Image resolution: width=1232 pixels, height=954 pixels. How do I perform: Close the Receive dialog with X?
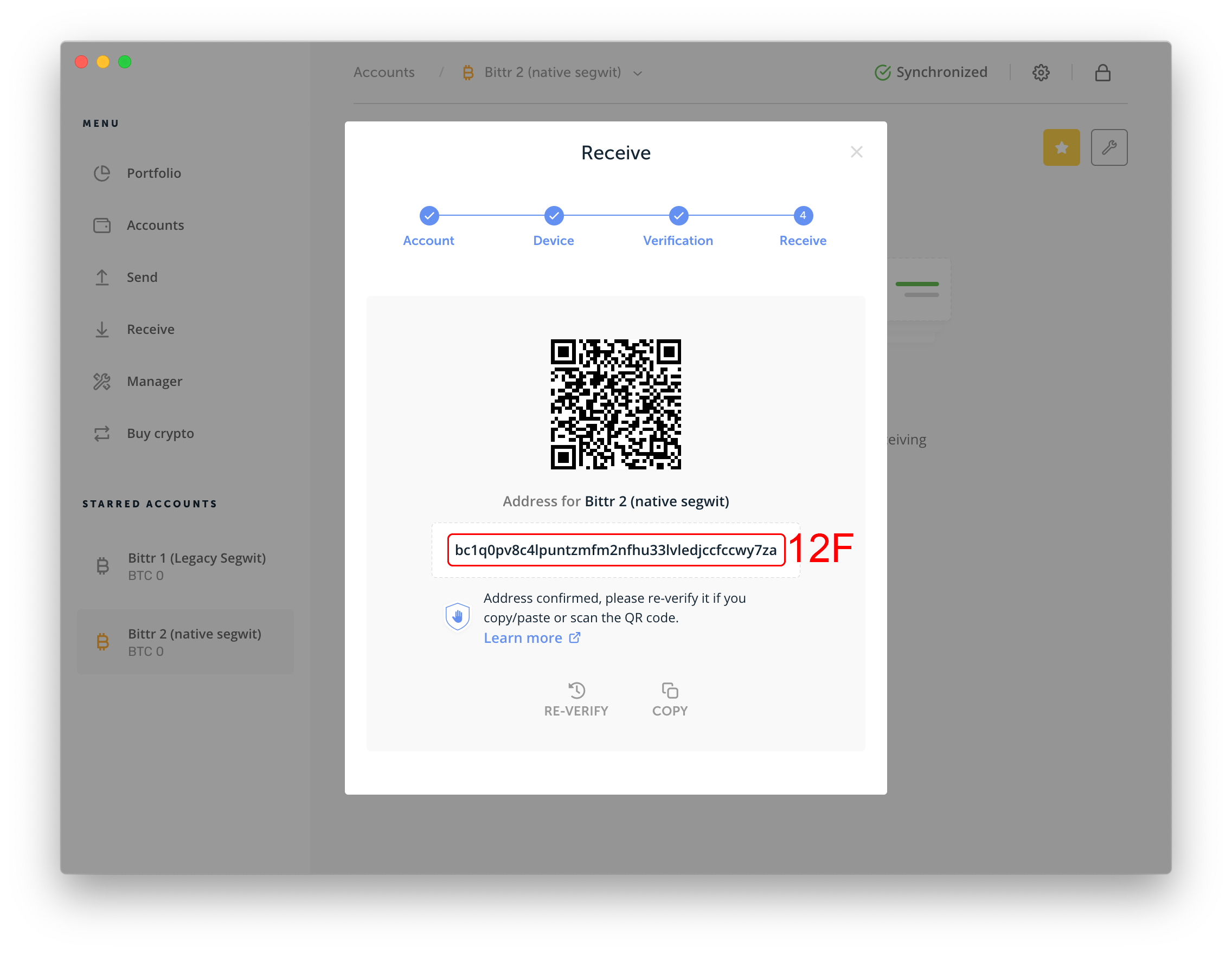coord(856,152)
